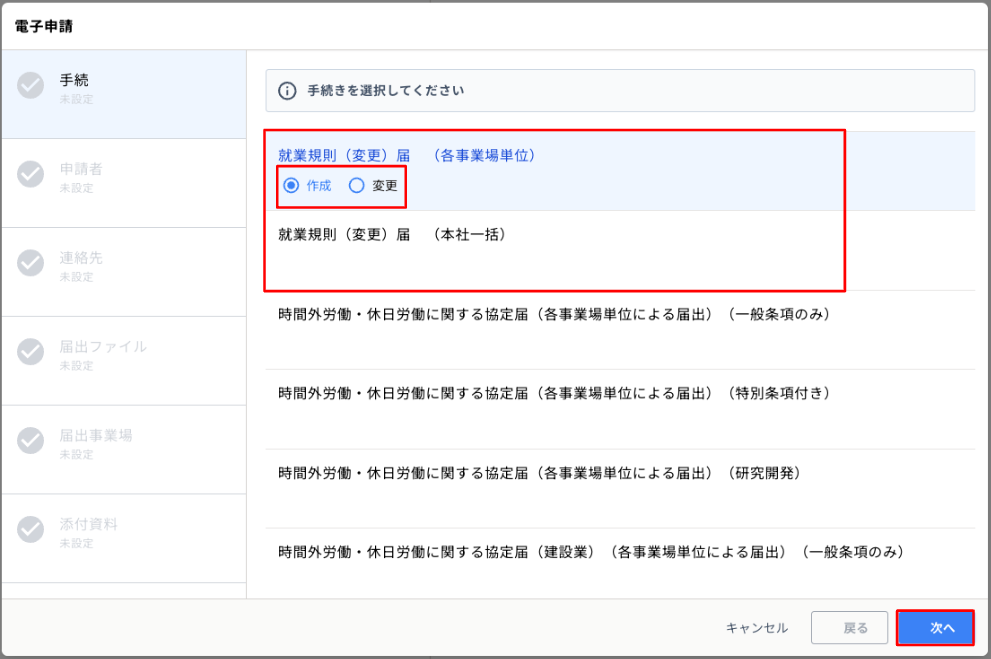Choose 就業規則（変更）届（各事業場単位）procedure

[x=620, y=171]
